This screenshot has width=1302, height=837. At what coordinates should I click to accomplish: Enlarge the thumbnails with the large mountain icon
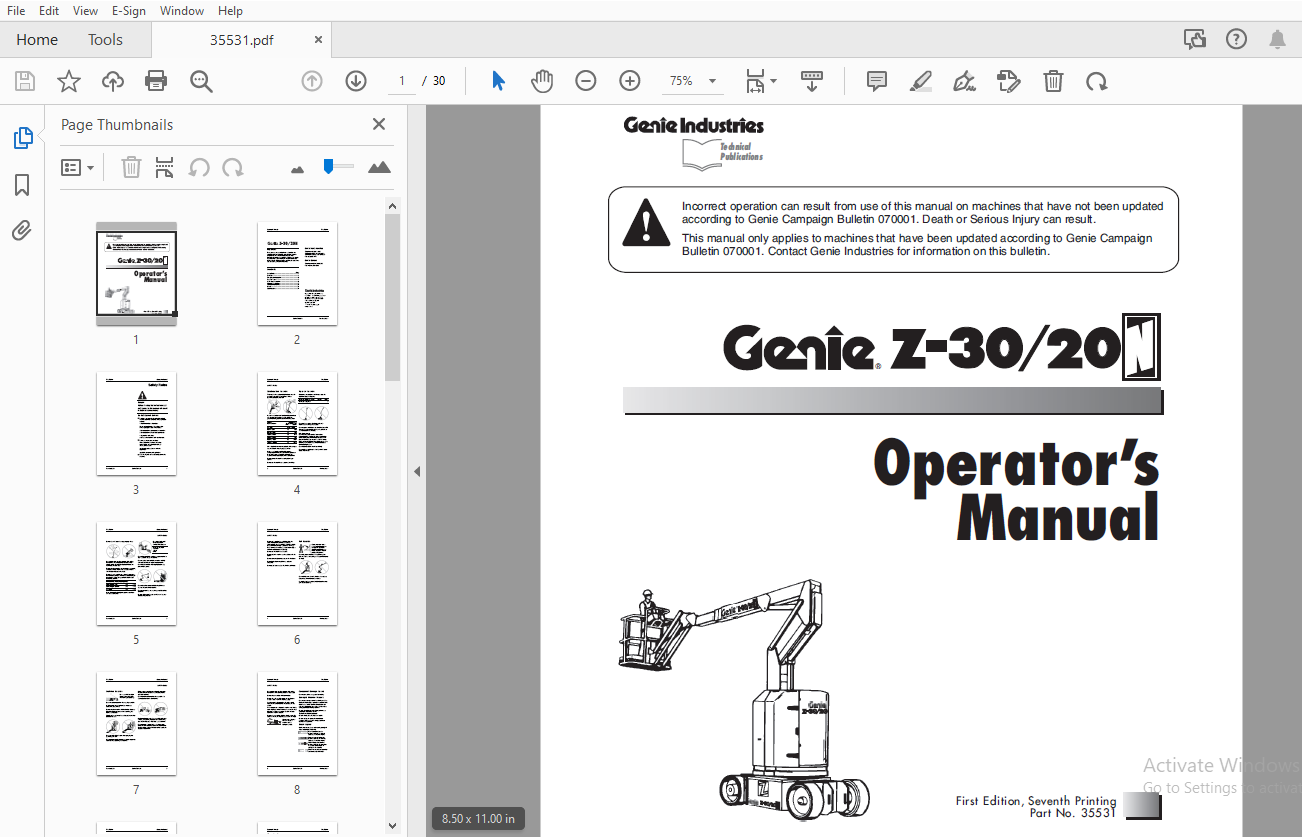tap(379, 167)
